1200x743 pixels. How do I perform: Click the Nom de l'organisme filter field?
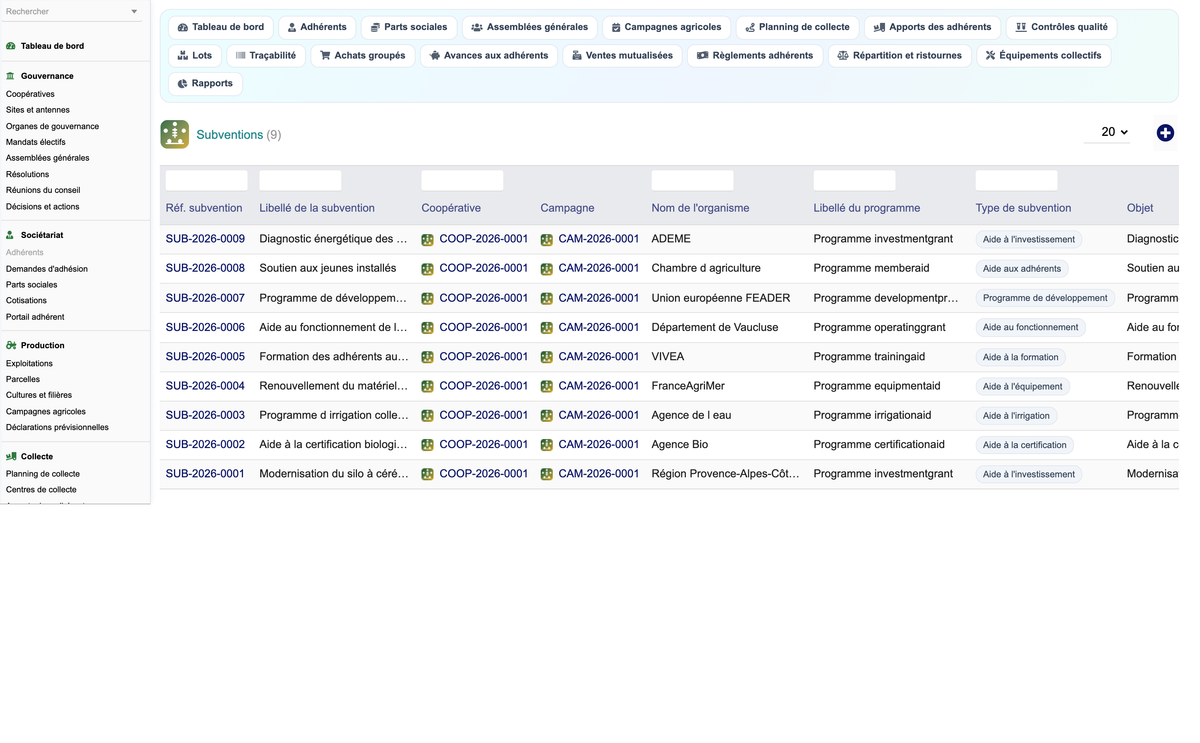click(692, 180)
